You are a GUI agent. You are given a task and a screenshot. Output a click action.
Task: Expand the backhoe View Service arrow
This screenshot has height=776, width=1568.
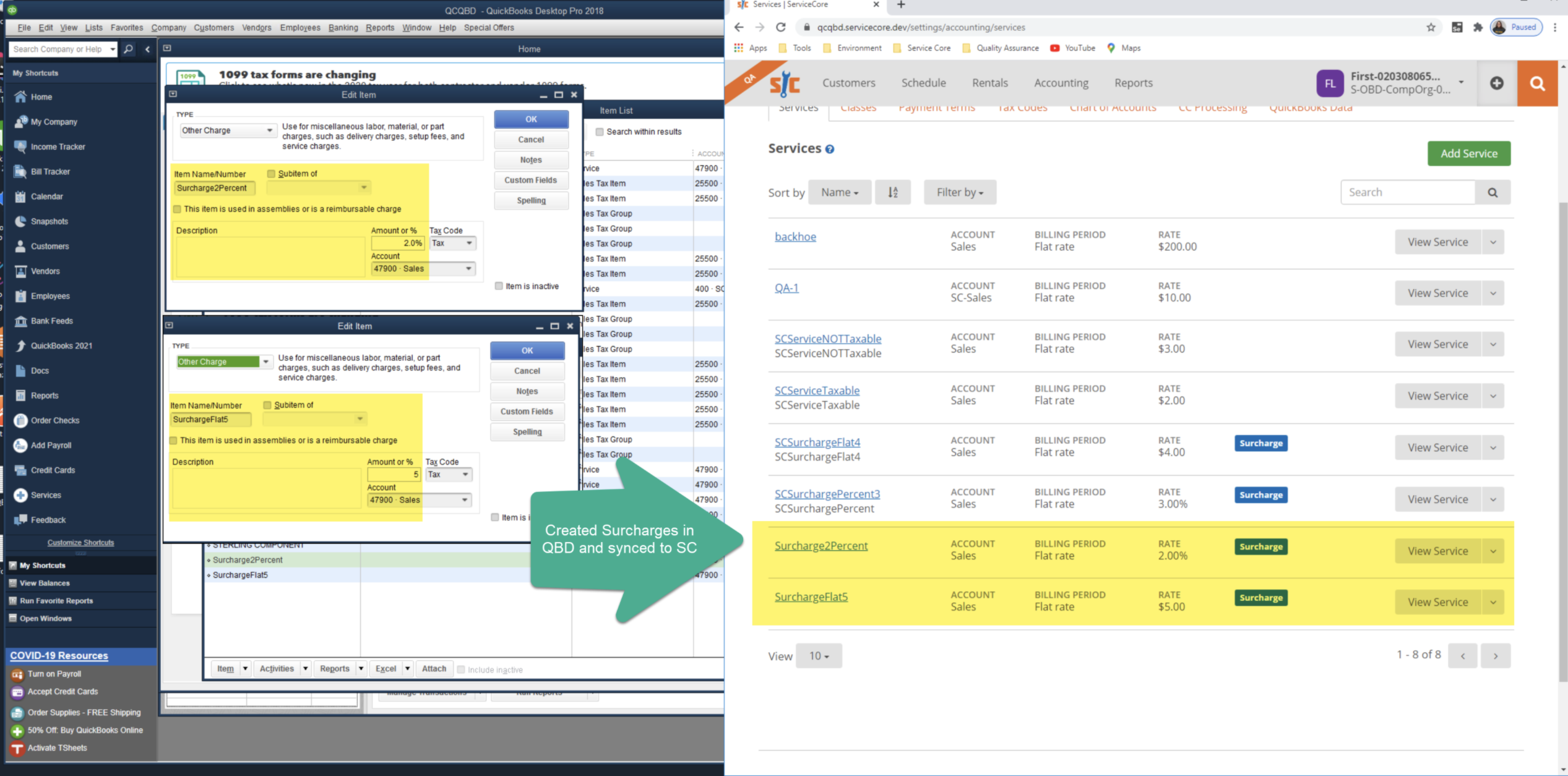tap(1493, 242)
